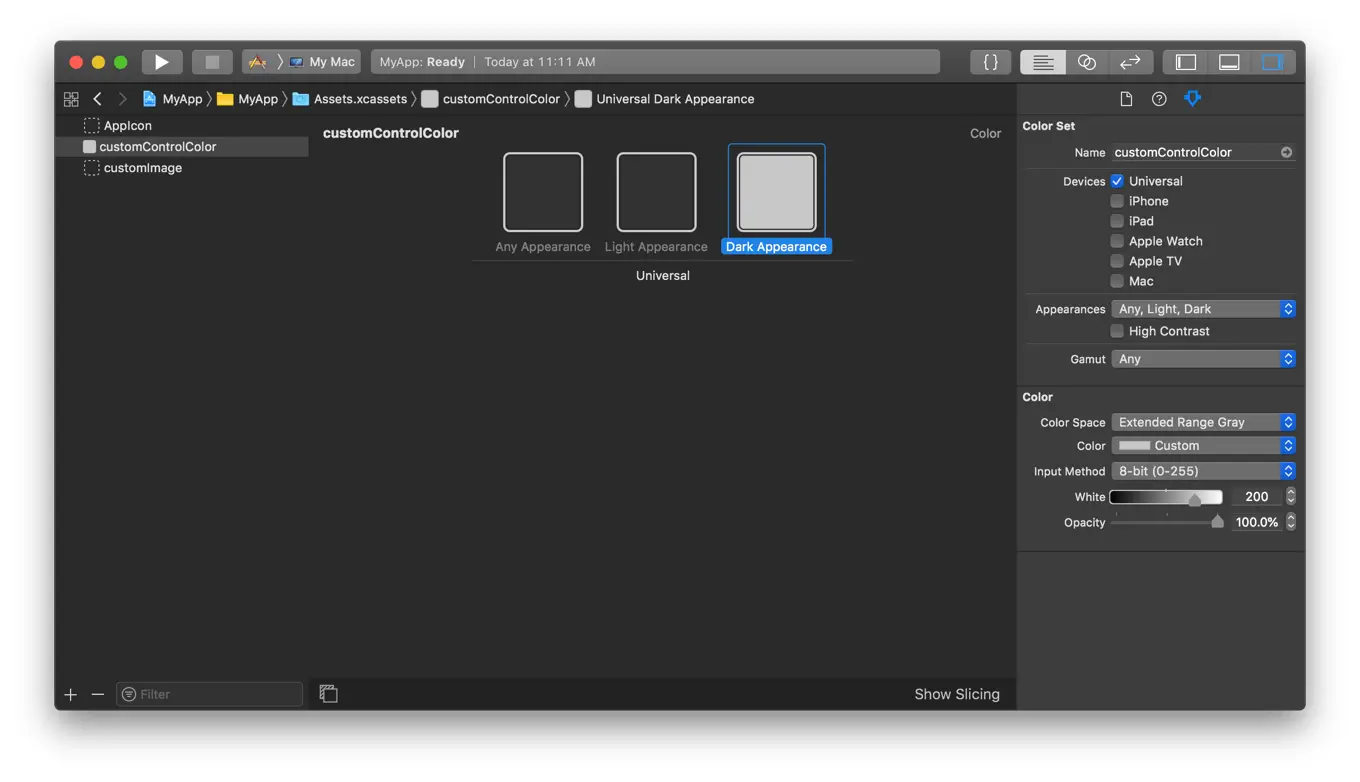Open the Input Method dropdown
This screenshot has width=1360, height=782.
tap(1204, 471)
